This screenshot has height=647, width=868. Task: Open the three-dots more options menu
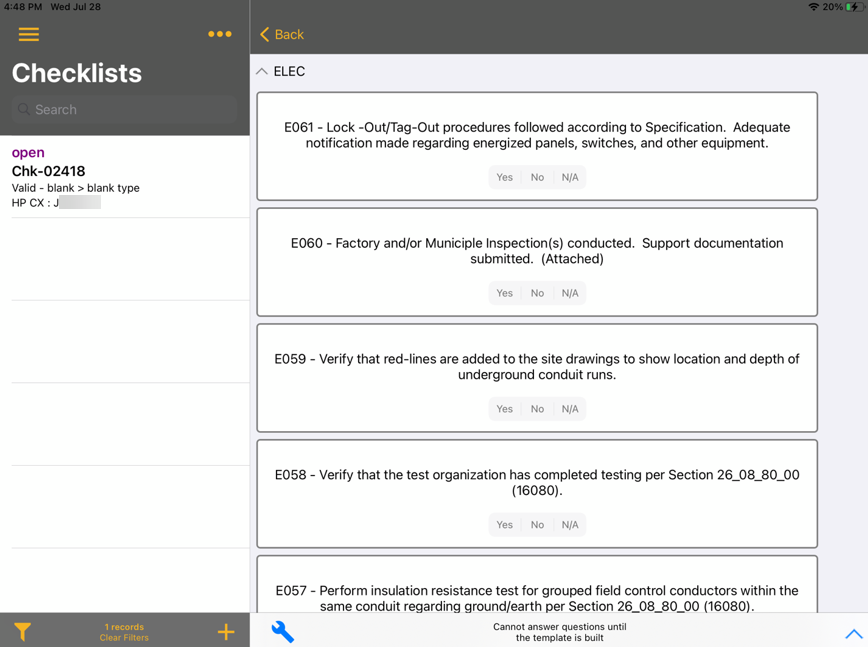(x=220, y=34)
